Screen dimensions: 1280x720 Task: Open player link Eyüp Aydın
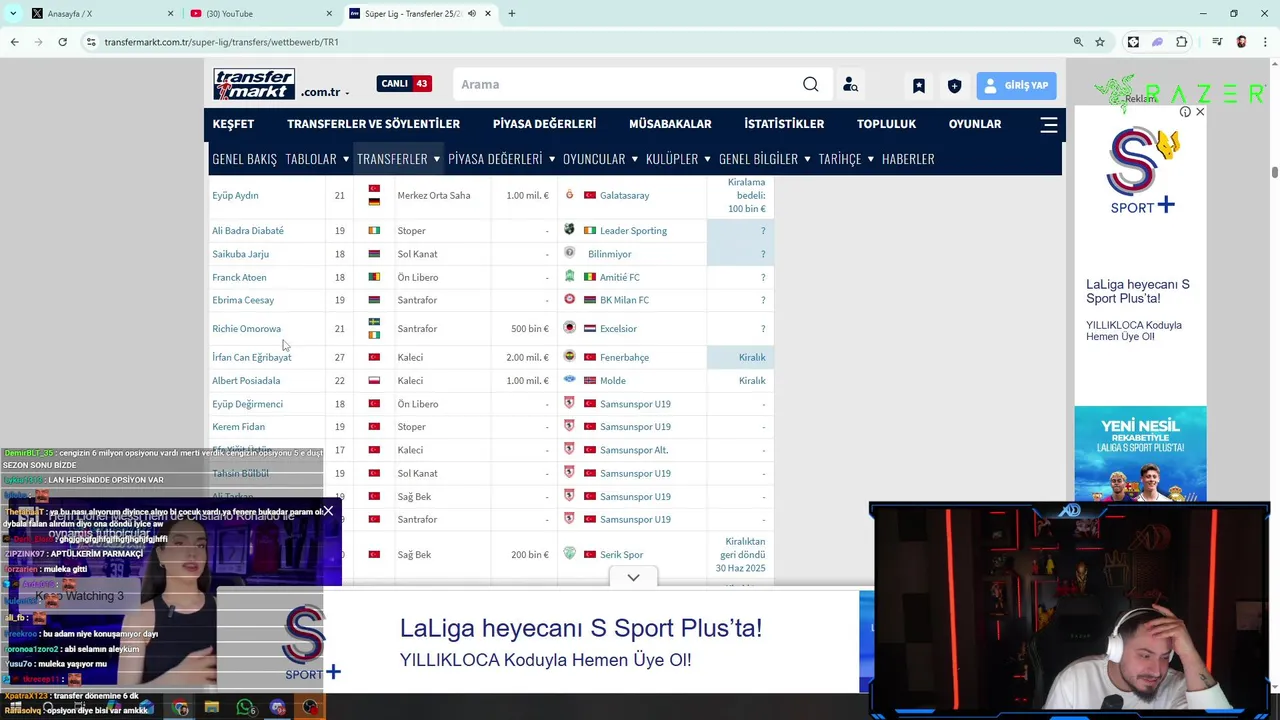[235, 195]
